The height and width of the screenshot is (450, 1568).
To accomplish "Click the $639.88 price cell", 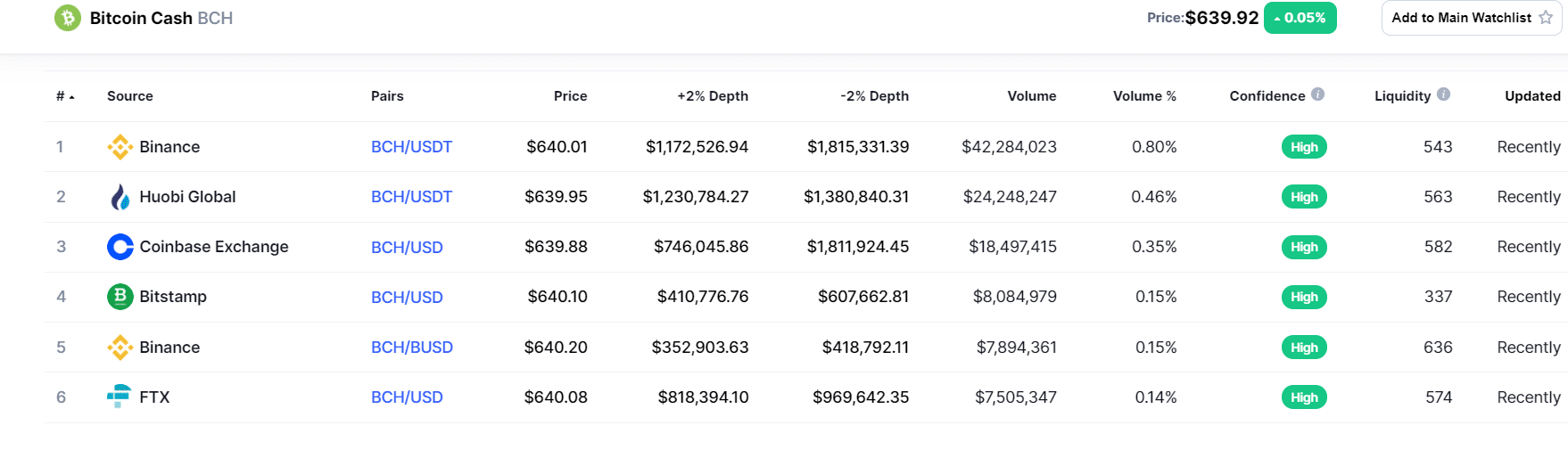I will 556,247.
